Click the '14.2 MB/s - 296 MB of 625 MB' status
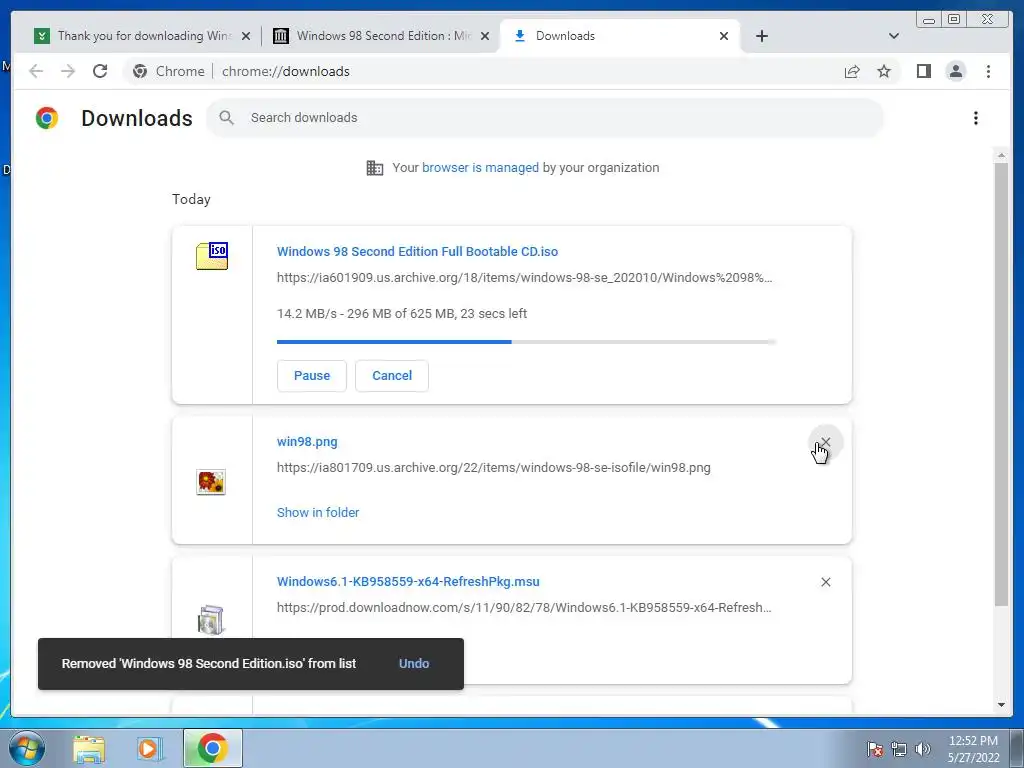This screenshot has height=768, width=1024. 402,313
